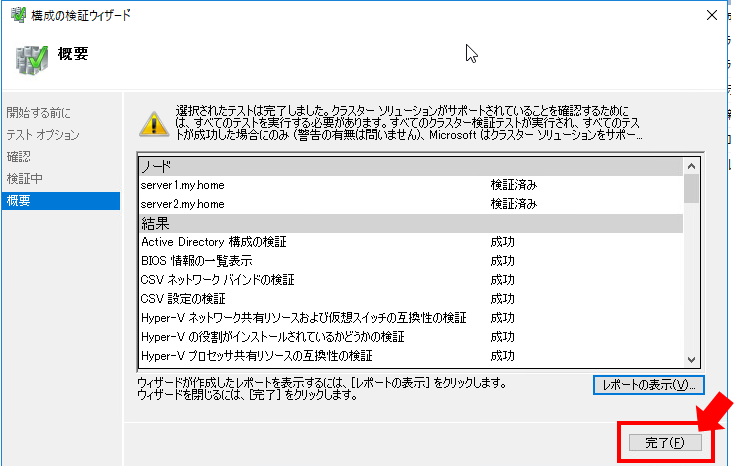Click 成功 status for CSV 設定の検証

(x=502, y=299)
